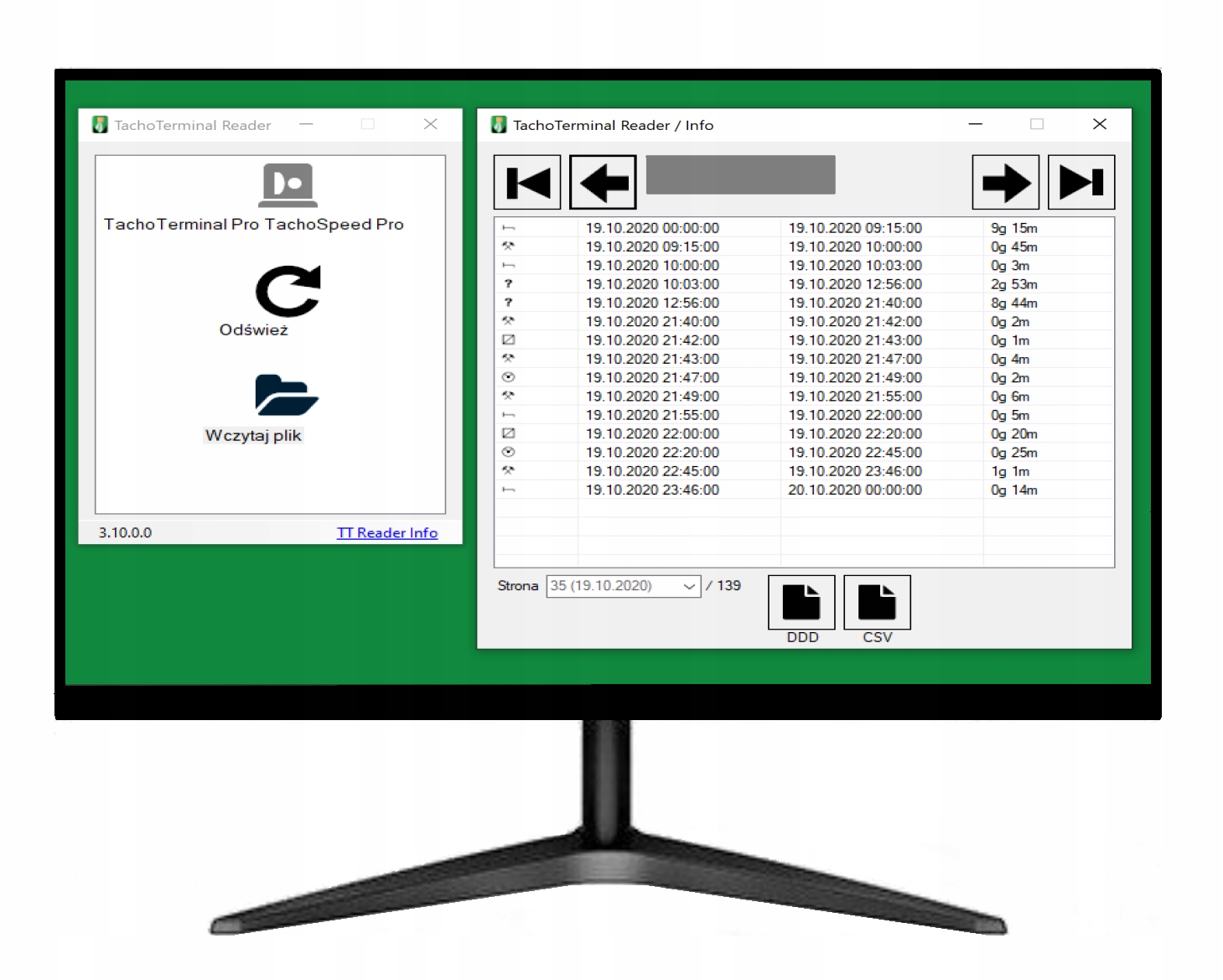1223x980 pixels.
Task: Open a file with Wczytaj plik folder icon
Action: (287, 395)
